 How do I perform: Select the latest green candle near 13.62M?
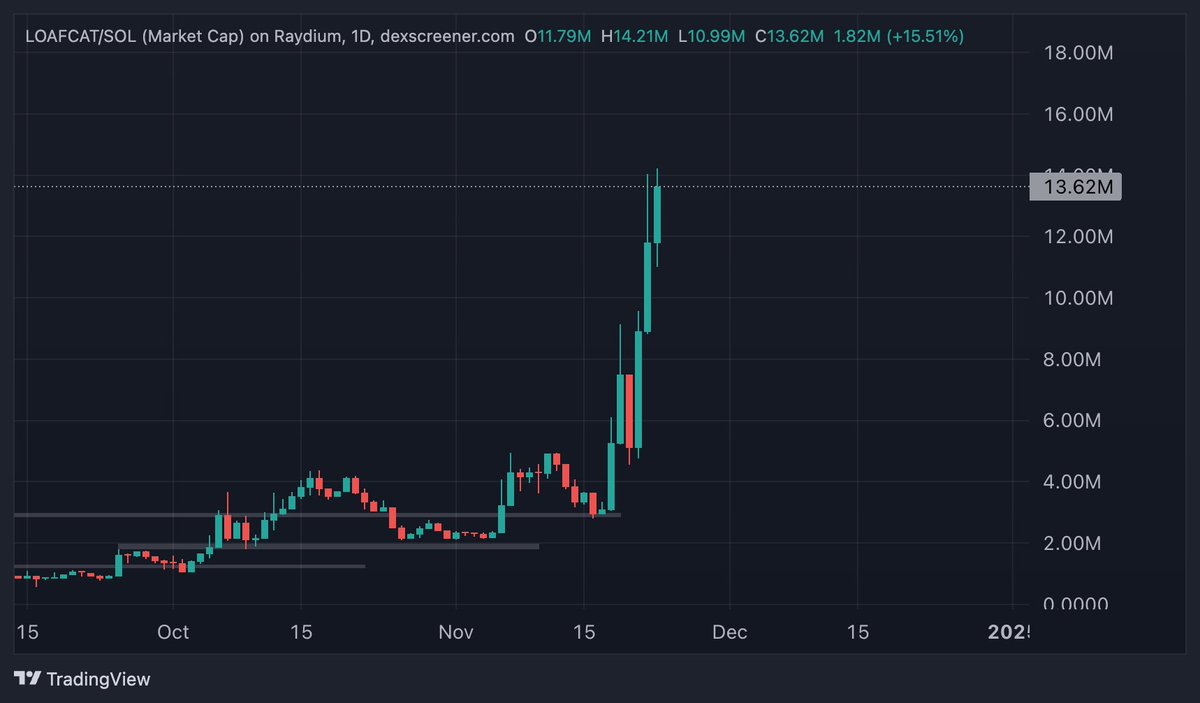click(x=657, y=214)
